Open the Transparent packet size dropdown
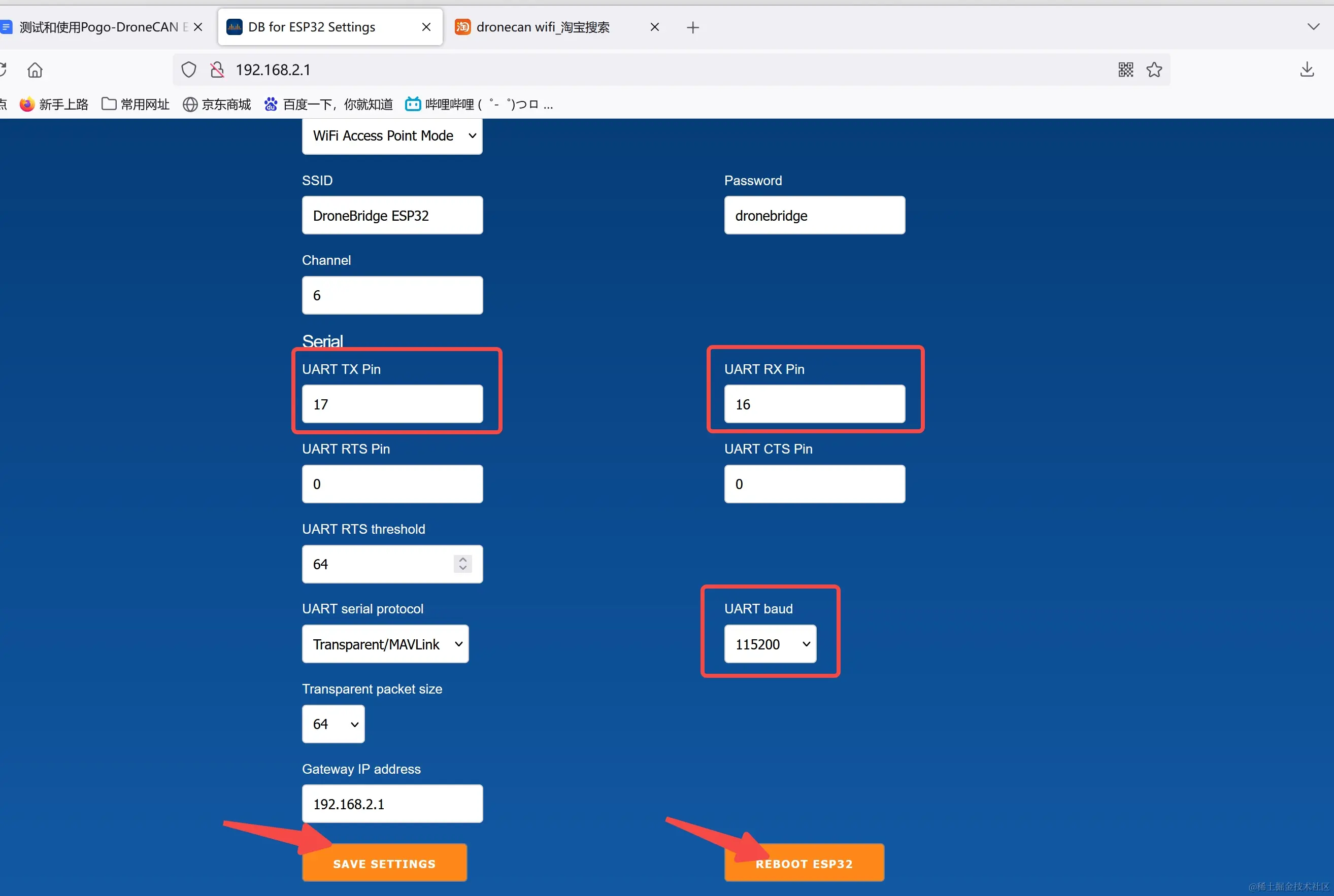 (333, 724)
